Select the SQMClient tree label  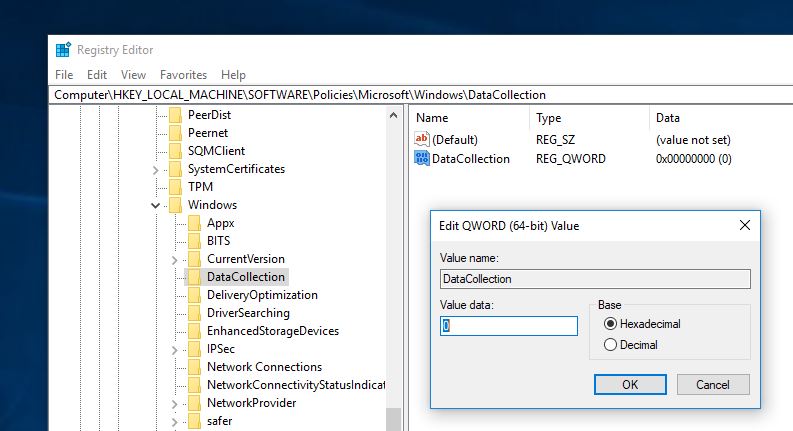tap(216, 151)
